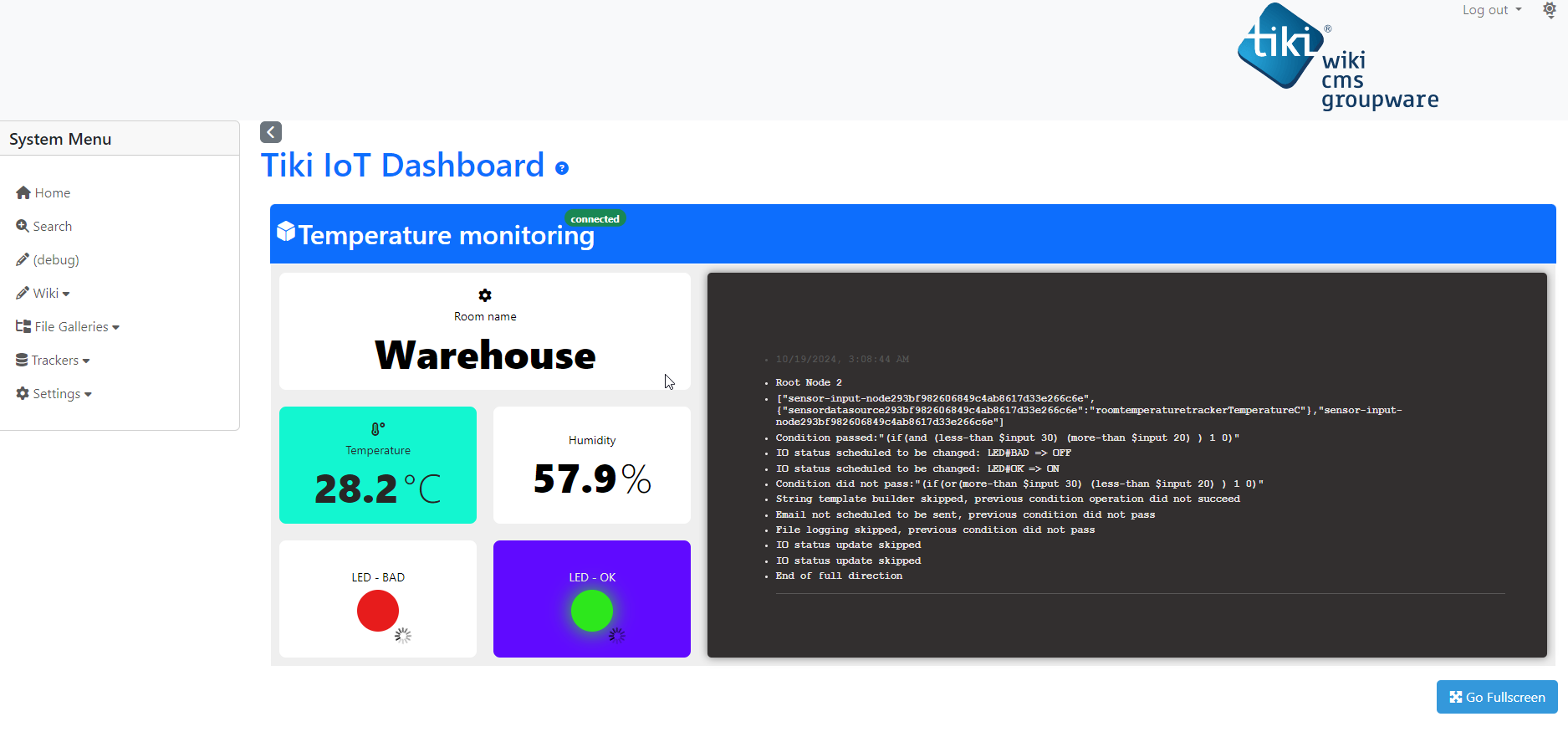Click the gear icon above Room name
This screenshot has width=1568, height=732.
coord(485,295)
